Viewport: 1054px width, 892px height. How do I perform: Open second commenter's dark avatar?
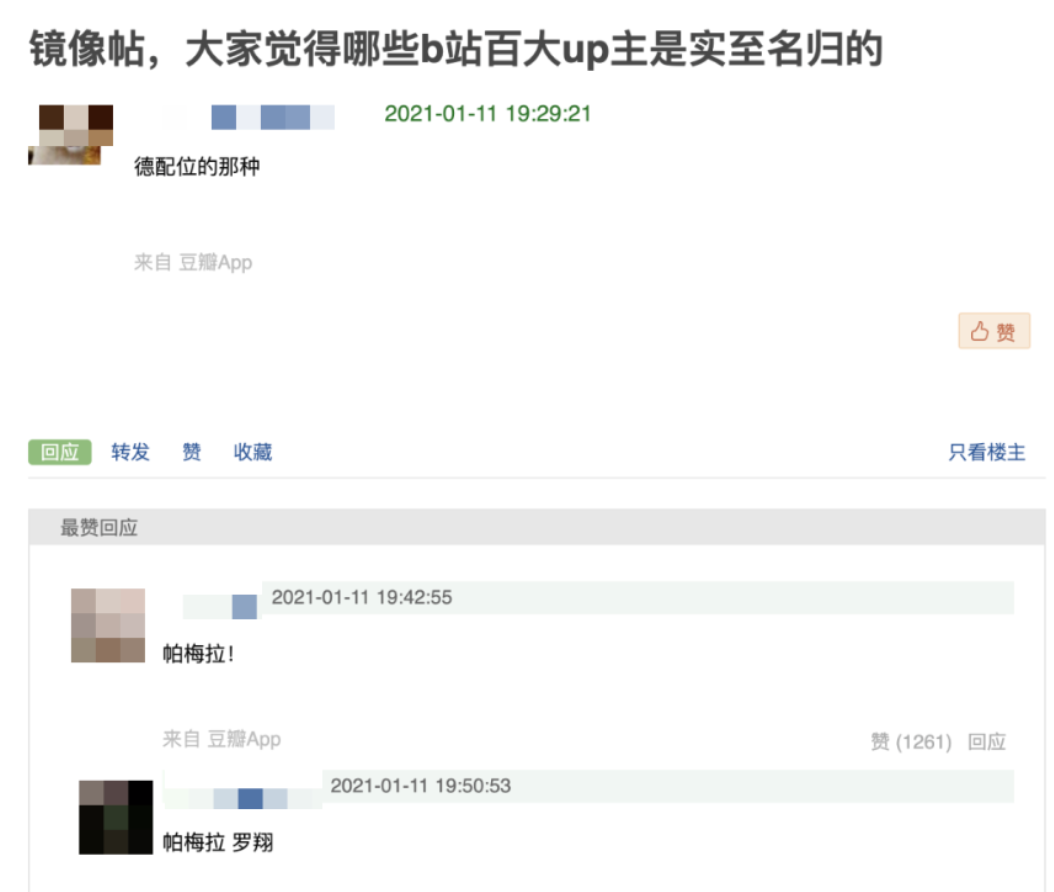[116, 817]
